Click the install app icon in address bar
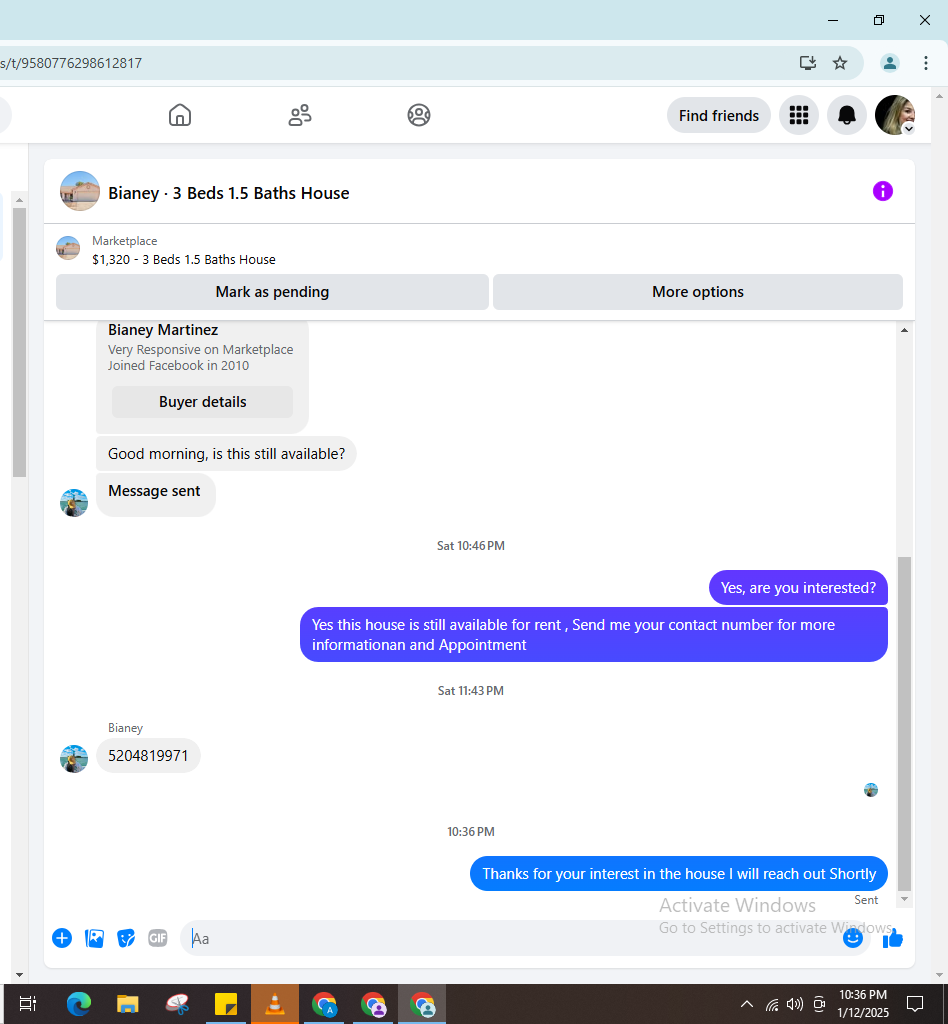Screen dimensions: 948x1024 coord(808,63)
